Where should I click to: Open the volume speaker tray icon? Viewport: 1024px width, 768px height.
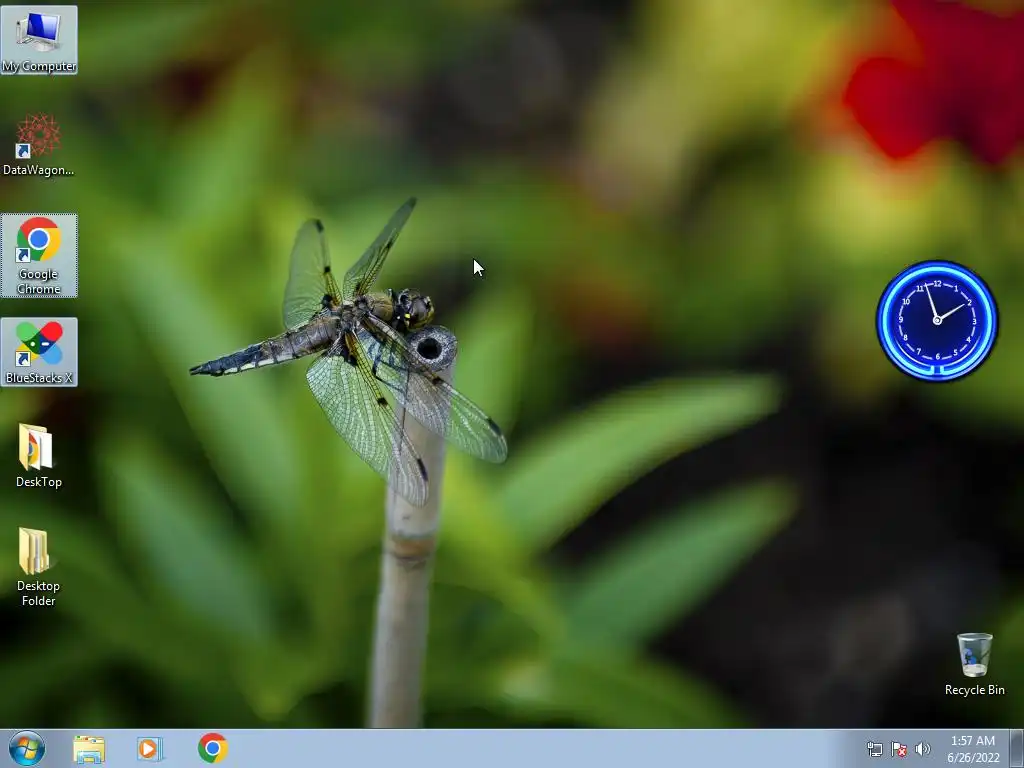[x=922, y=749]
